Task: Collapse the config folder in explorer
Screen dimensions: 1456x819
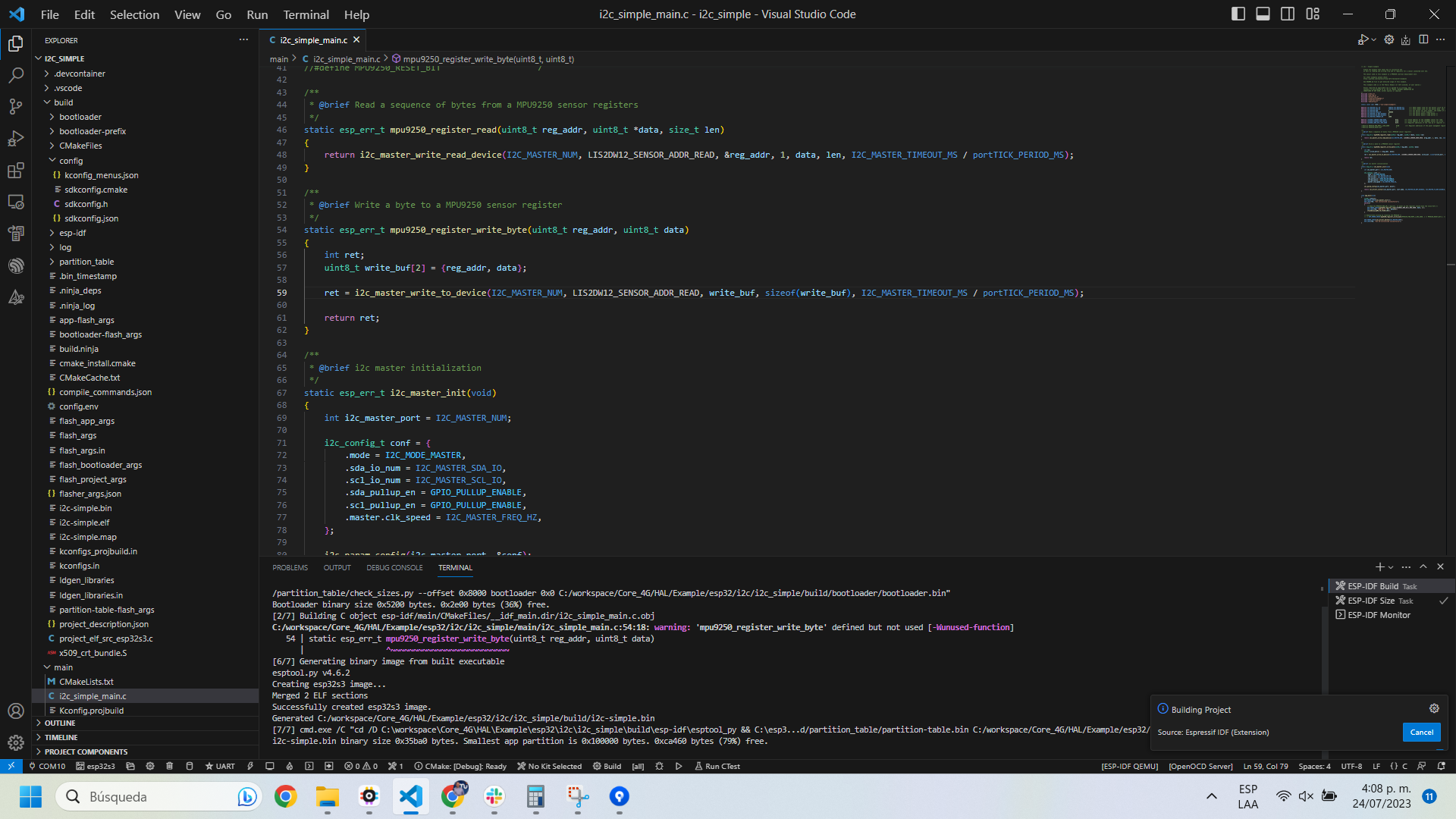Action: (71, 161)
